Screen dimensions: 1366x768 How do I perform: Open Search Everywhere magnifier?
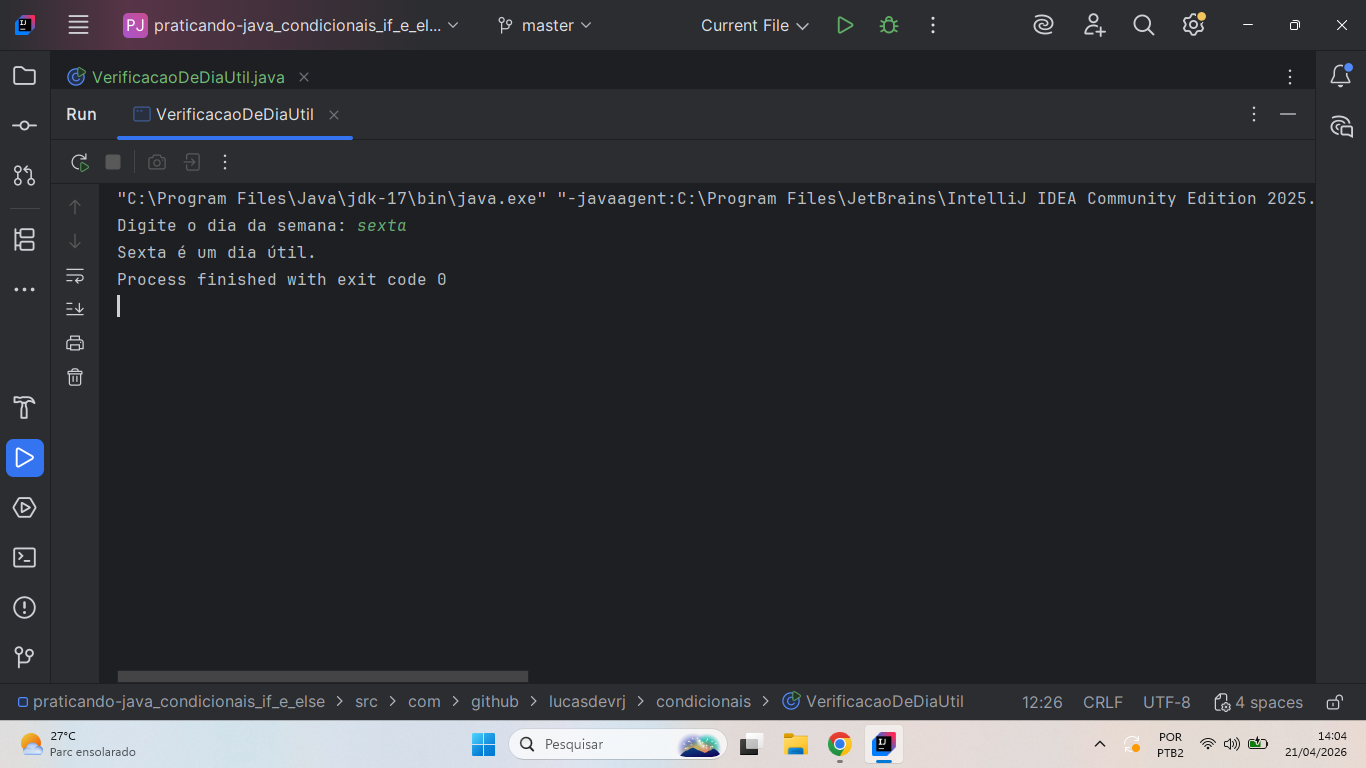pos(1144,25)
